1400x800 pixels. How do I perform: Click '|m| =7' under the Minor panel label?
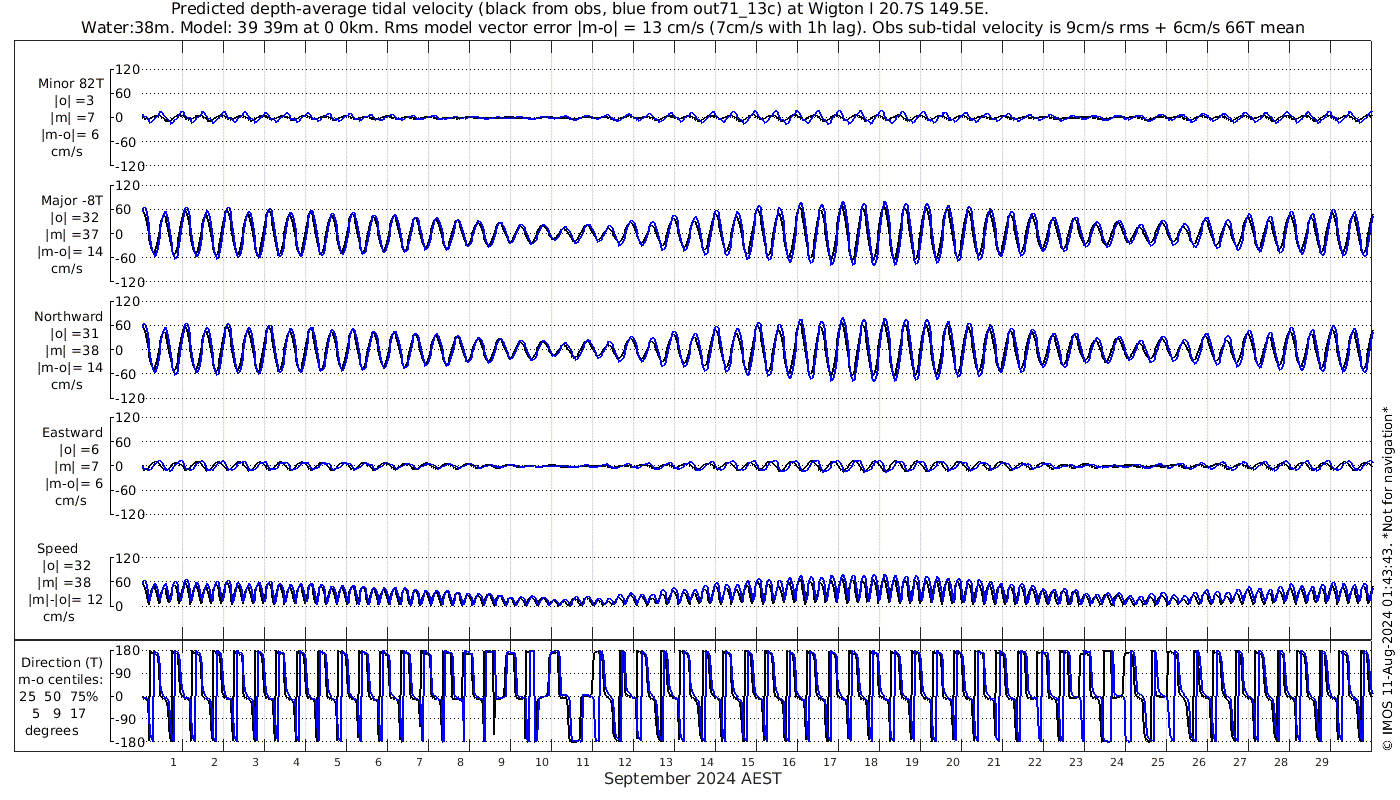(73, 118)
